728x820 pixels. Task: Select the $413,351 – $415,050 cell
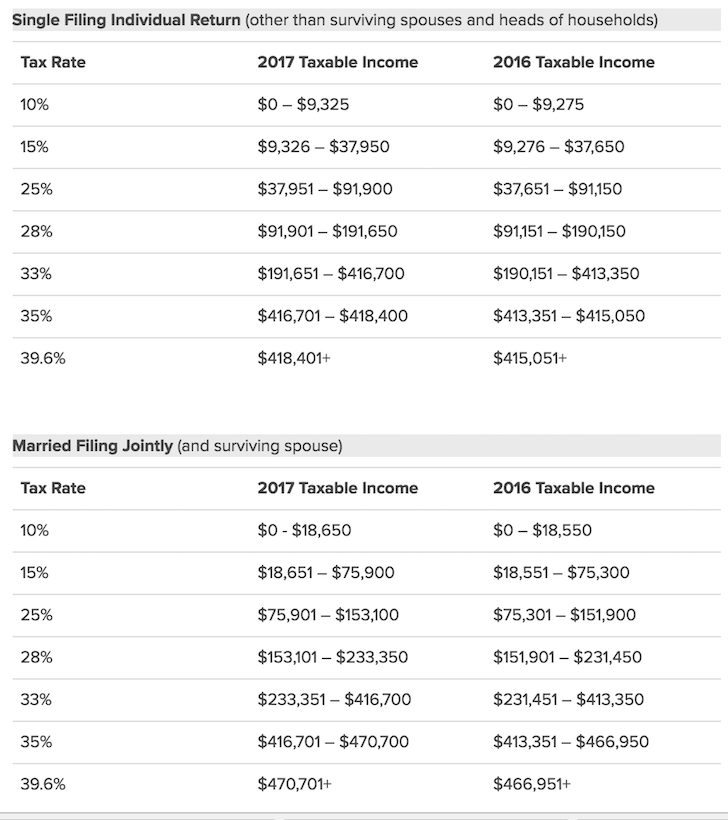click(x=568, y=316)
